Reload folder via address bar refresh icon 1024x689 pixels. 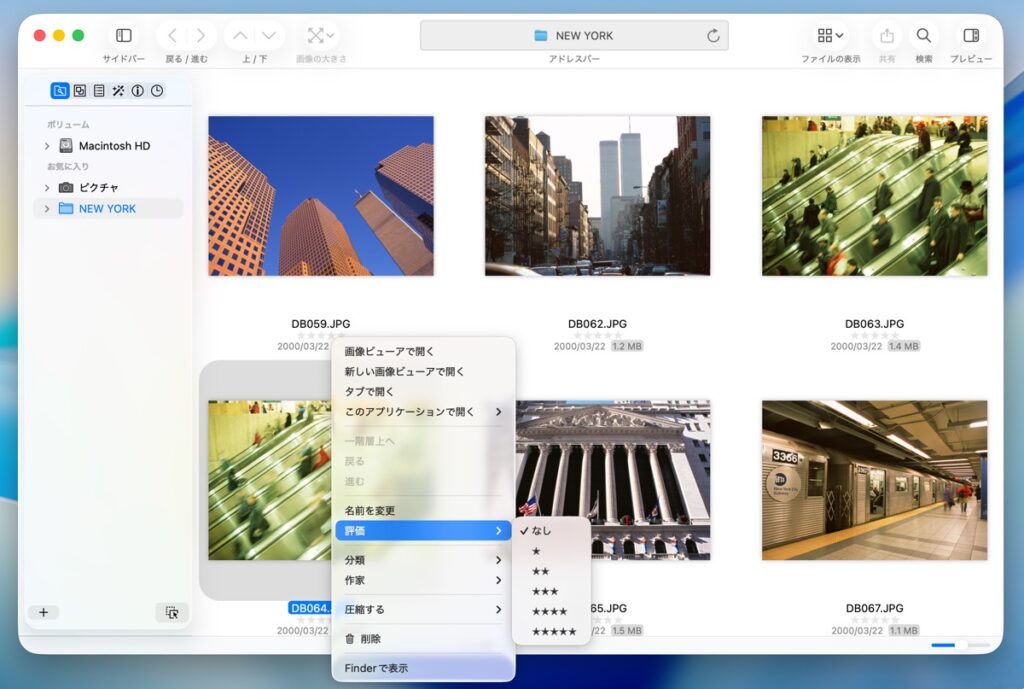coord(713,36)
